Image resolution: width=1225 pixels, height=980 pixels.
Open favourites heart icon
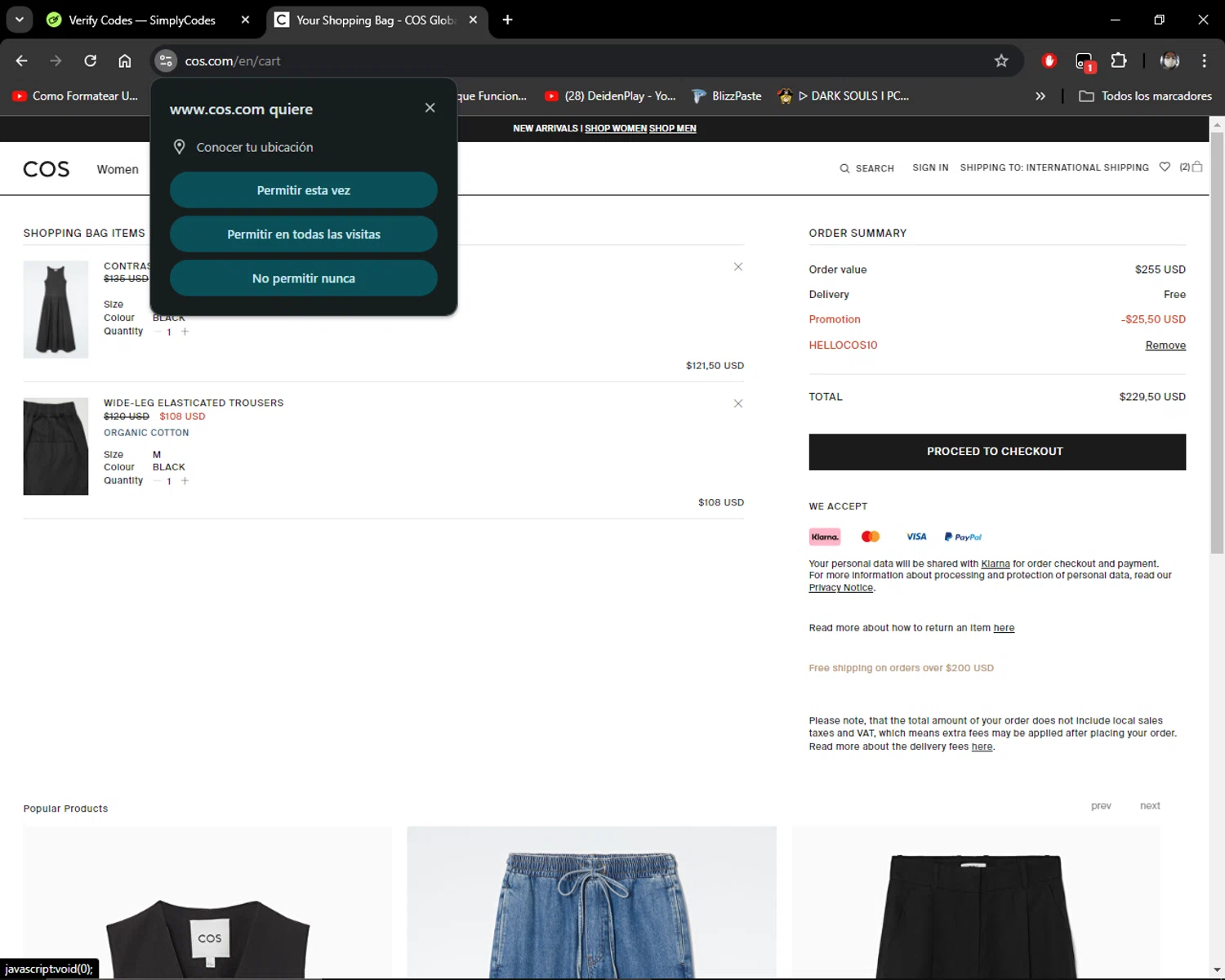coord(1165,167)
